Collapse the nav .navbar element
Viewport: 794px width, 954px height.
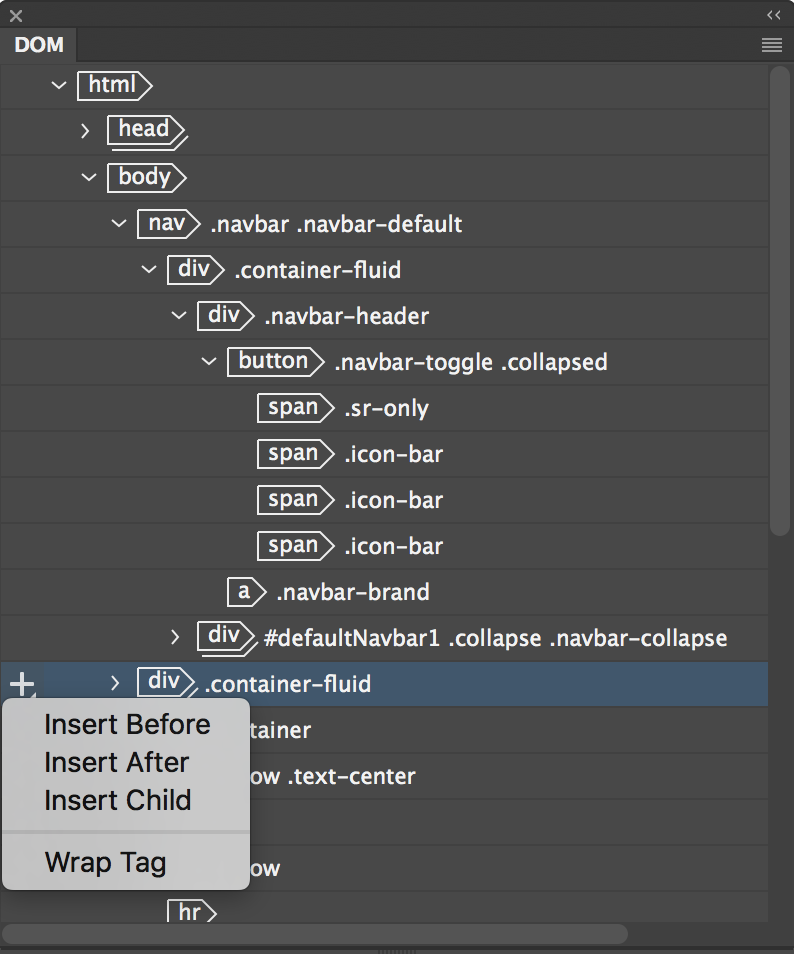click(119, 224)
